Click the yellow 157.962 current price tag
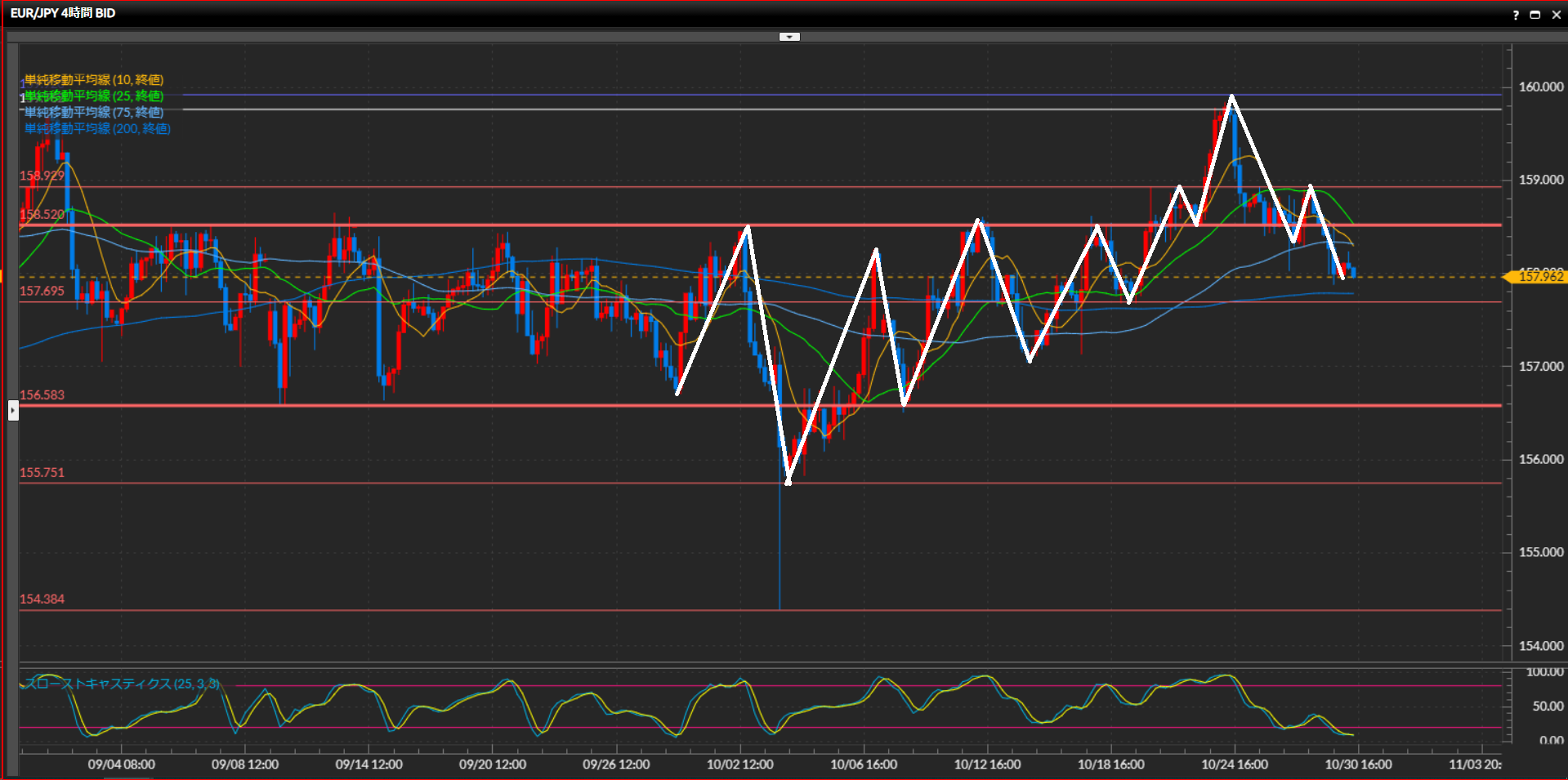1568x780 pixels. [1539, 277]
